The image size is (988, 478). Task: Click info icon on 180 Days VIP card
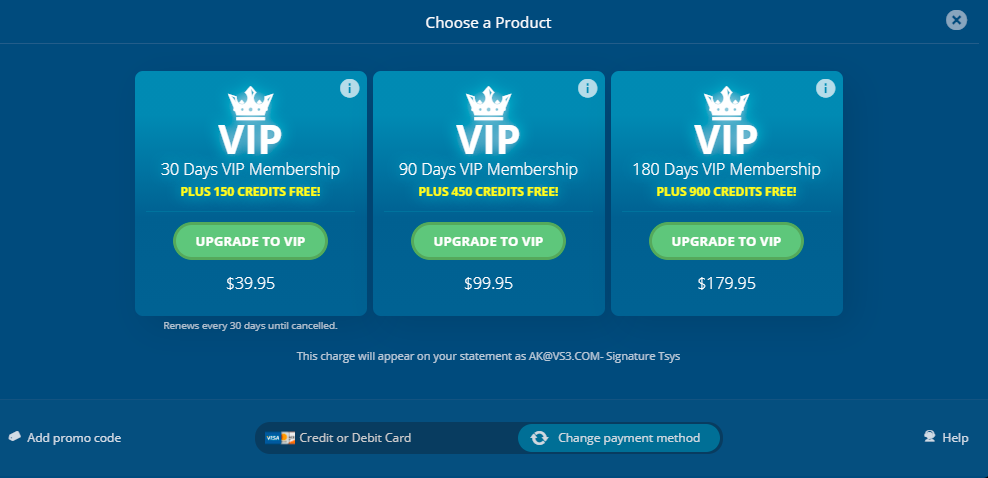click(825, 88)
